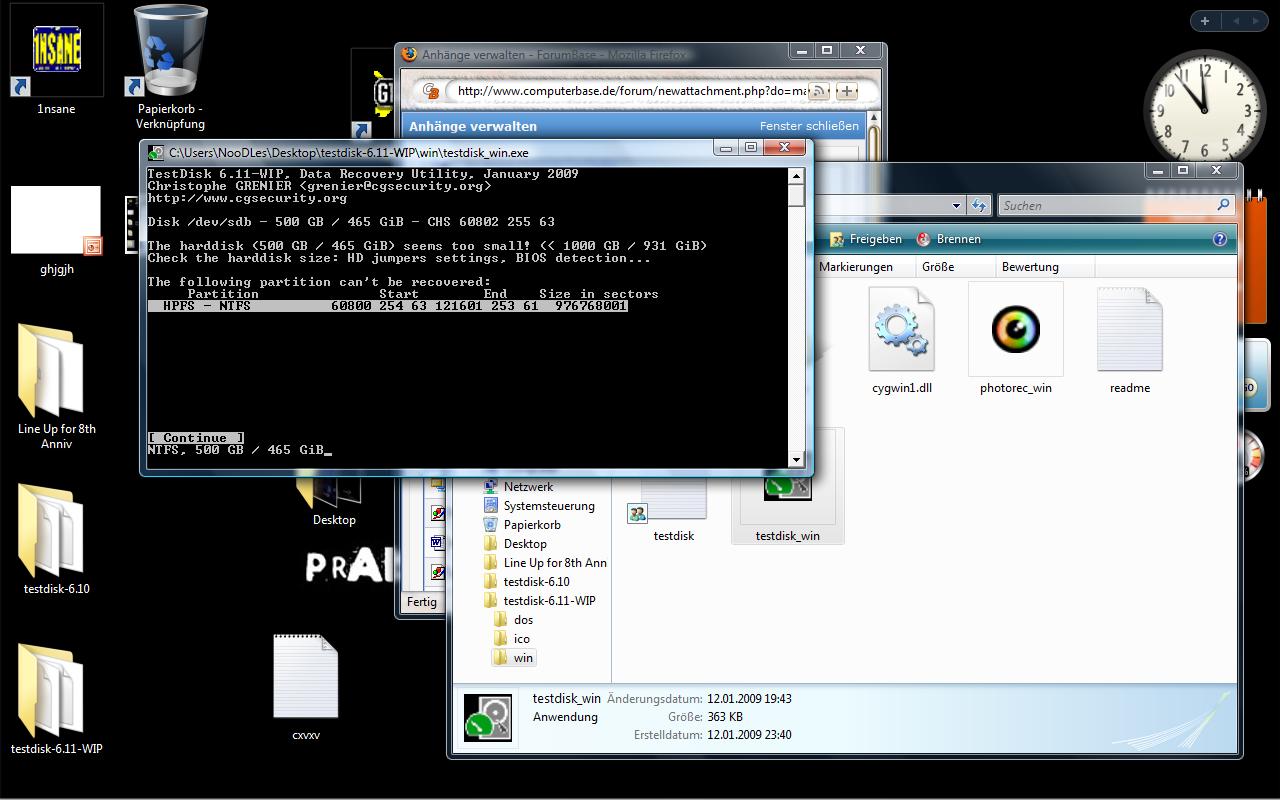Close the Firefox 'Anhänge verwalten' window

coord(860,50)
